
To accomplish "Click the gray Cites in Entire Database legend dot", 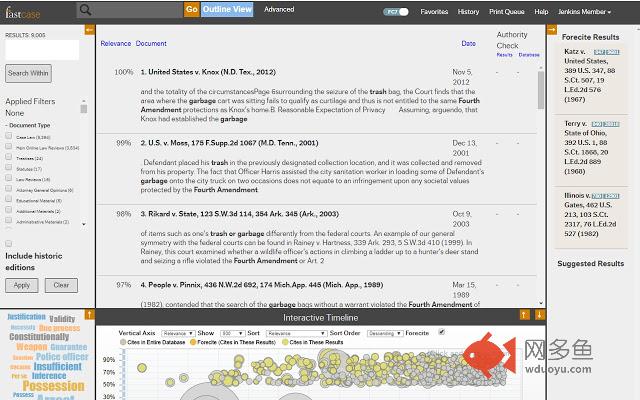I will click(x=123, y=342).
